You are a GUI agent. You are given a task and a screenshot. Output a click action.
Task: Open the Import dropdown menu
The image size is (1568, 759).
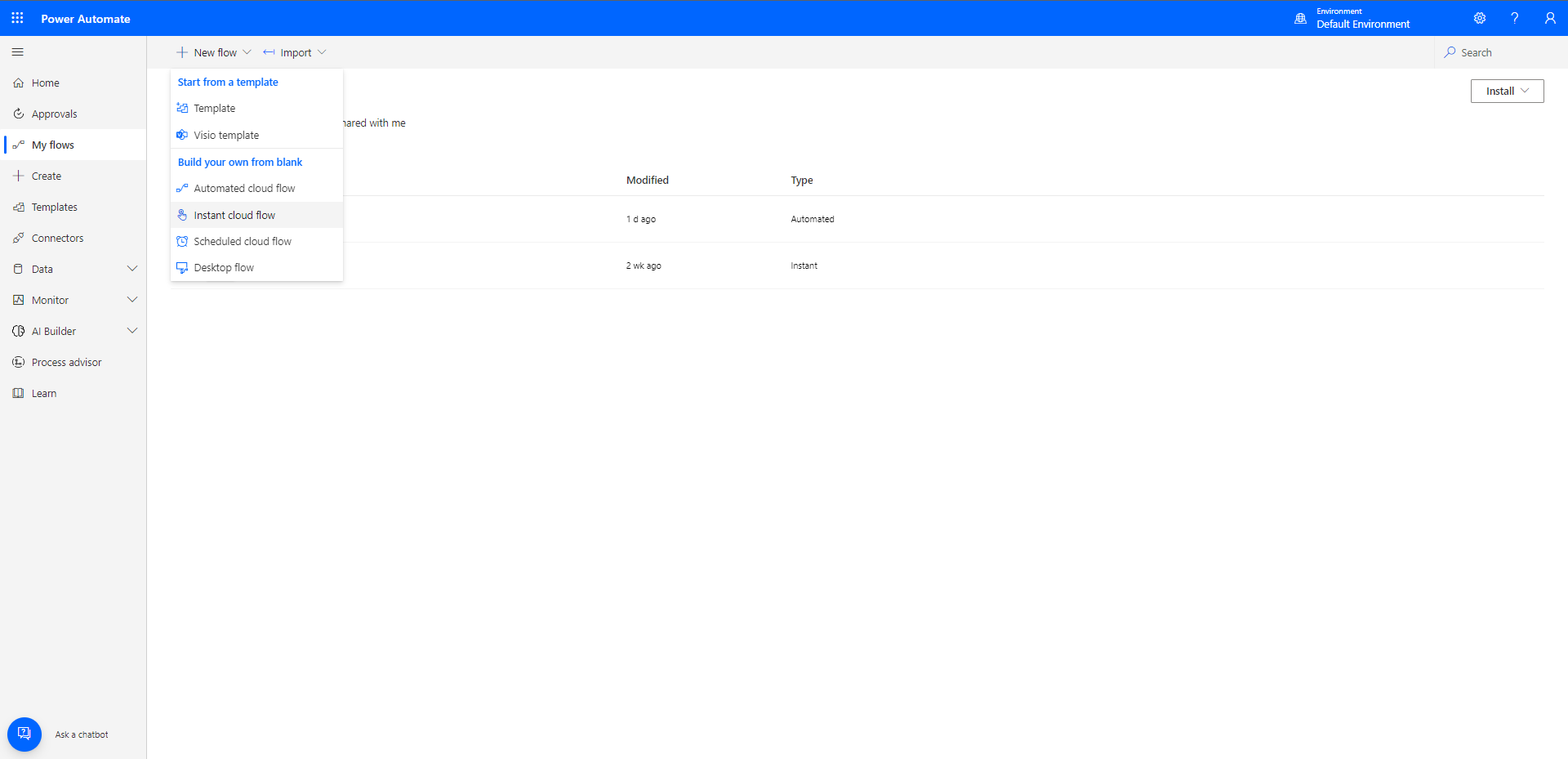[295, 52]
